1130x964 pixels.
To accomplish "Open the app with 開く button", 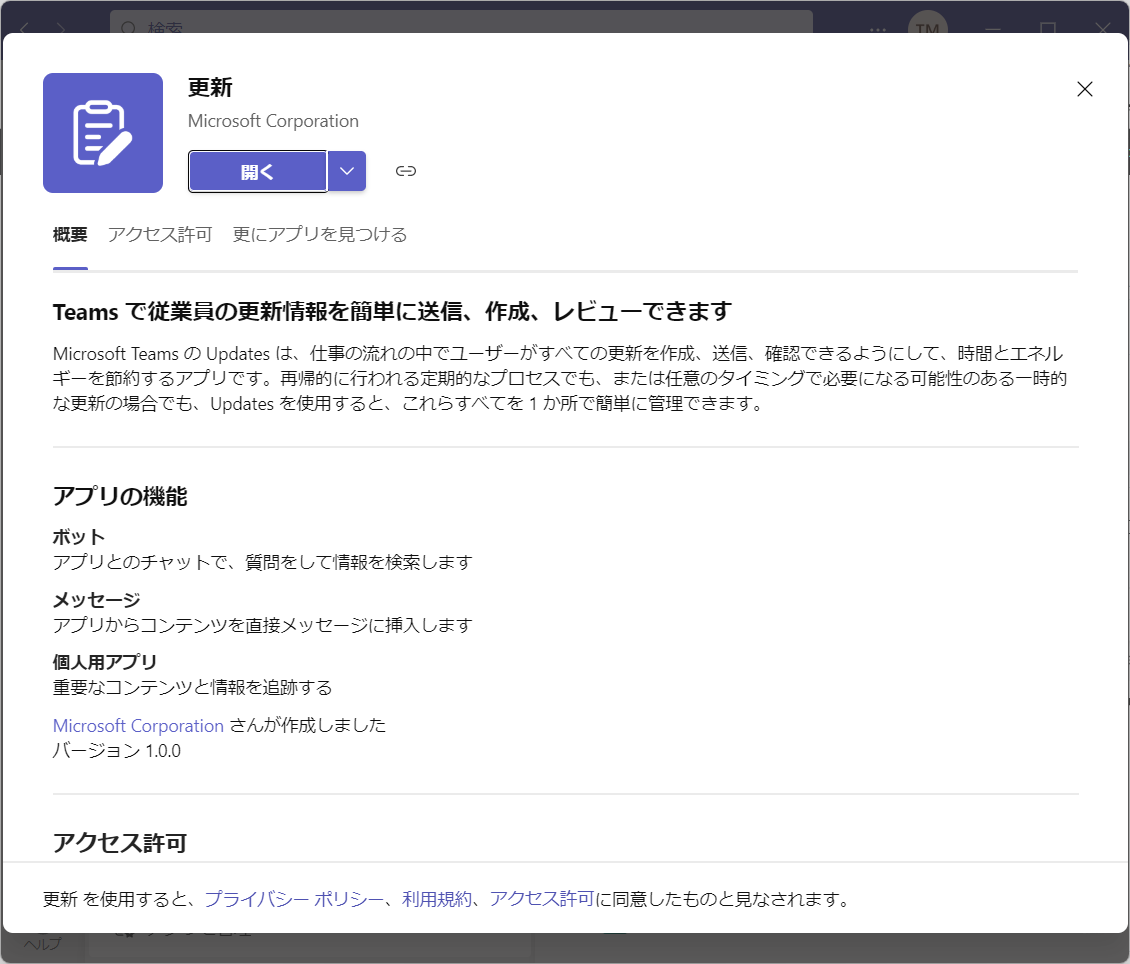I will click(x=257, y=171).
